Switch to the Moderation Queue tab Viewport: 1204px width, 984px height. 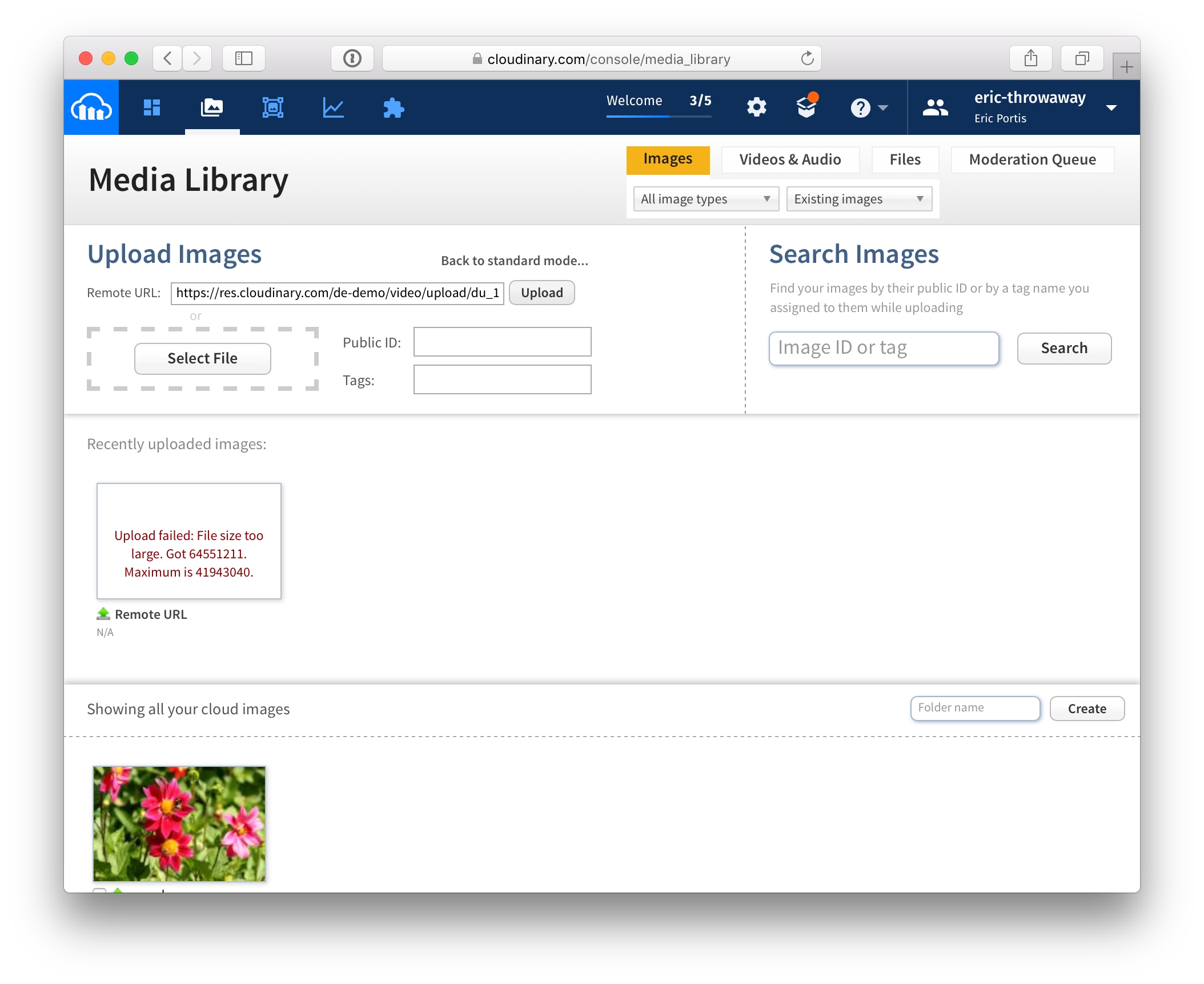(1032, 159)
